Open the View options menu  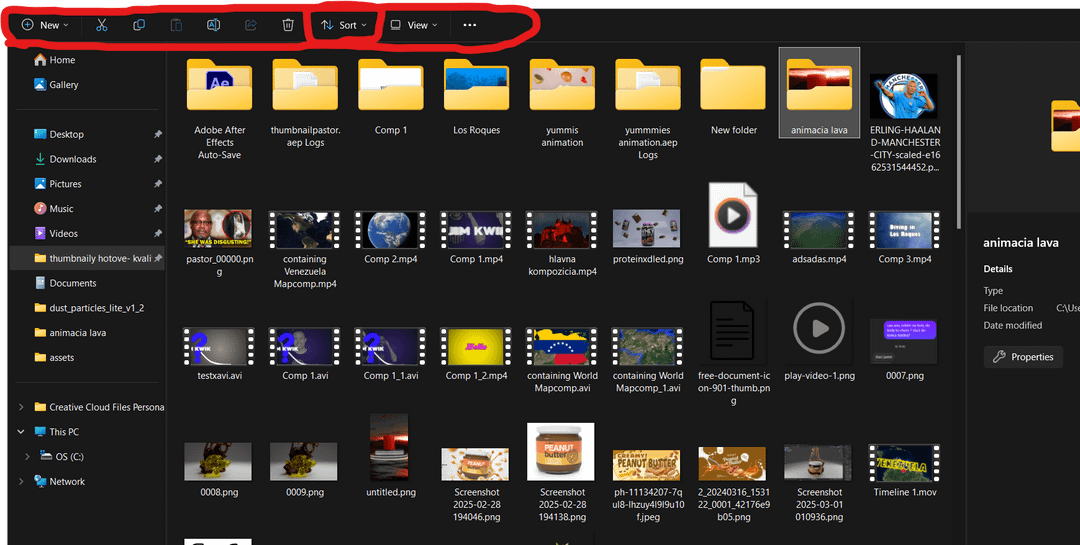(414, 25)
